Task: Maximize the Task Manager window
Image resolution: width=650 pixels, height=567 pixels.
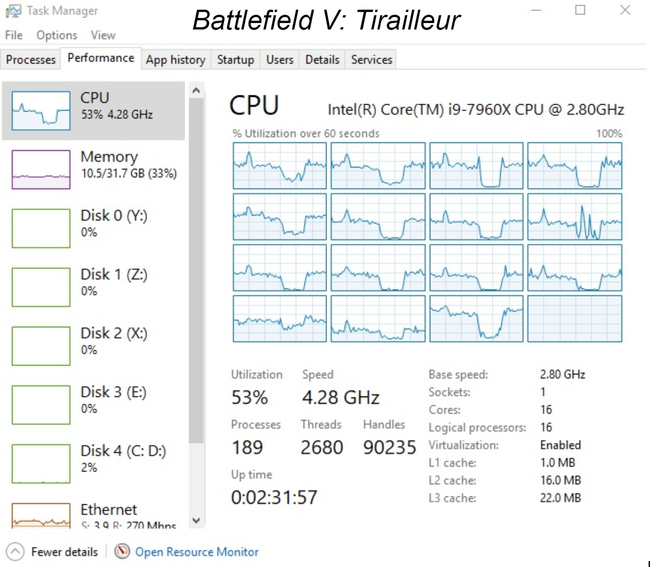Action: point(580,10)
